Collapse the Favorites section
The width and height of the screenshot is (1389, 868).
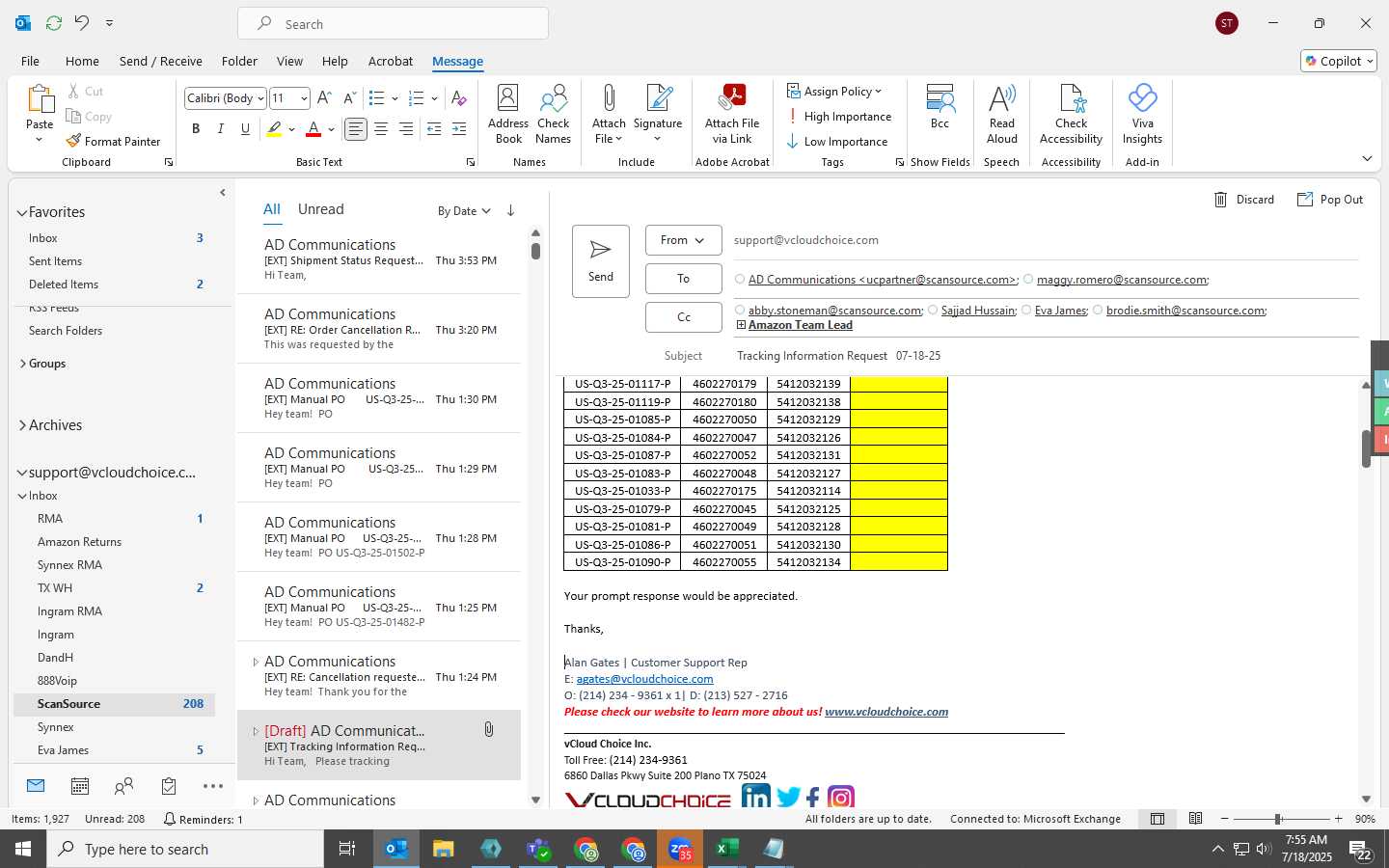21,212
